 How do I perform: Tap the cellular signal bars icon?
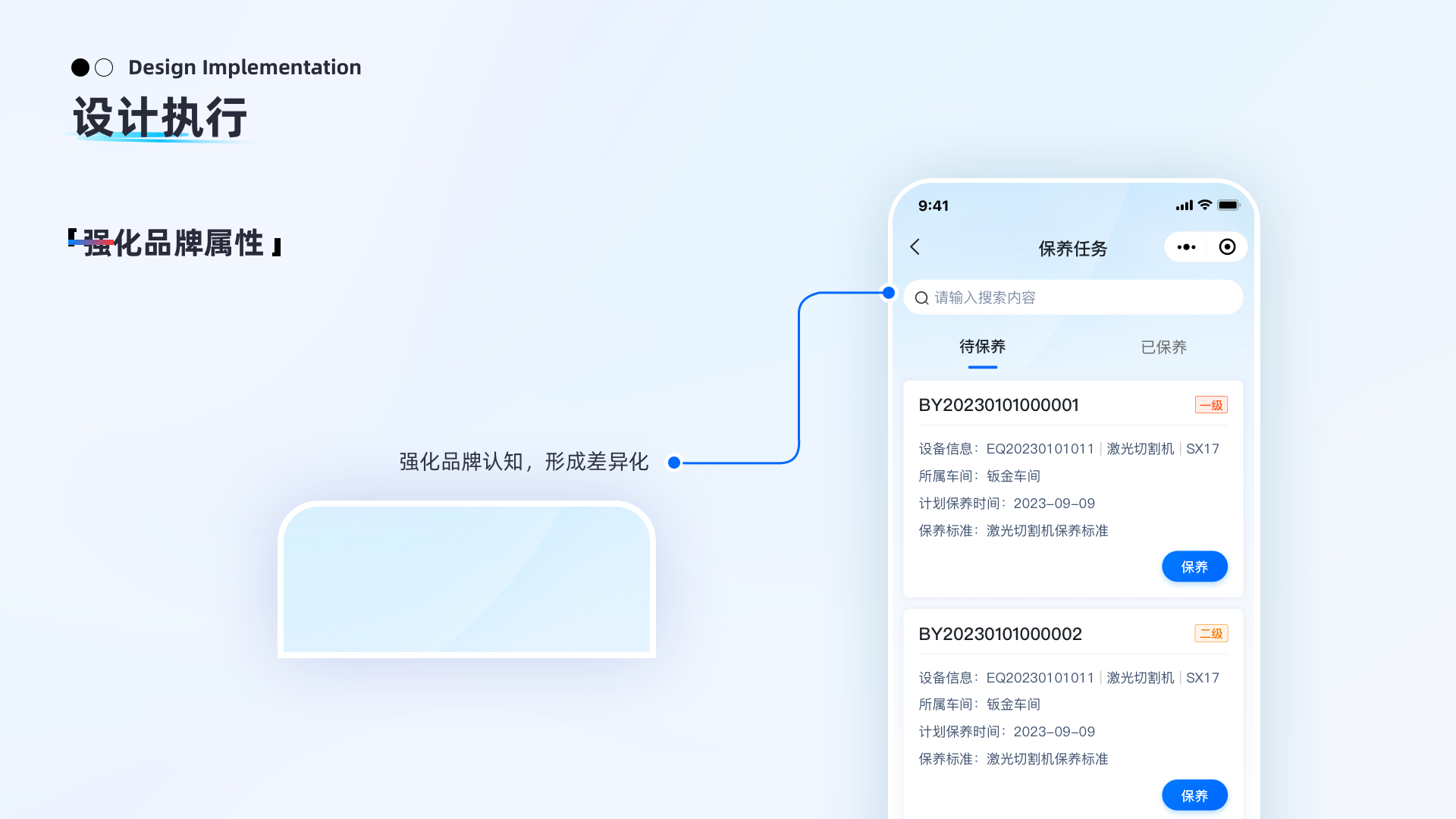[1184, 206]
